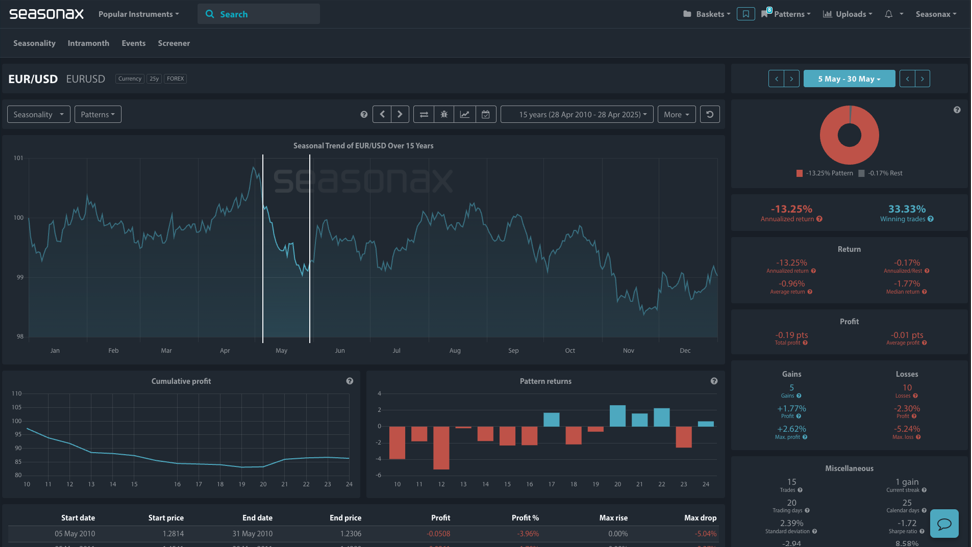Click the help icon left of chart navigation arrows
The height and width of the screenshot is (547, 972).
coord(364,114)
